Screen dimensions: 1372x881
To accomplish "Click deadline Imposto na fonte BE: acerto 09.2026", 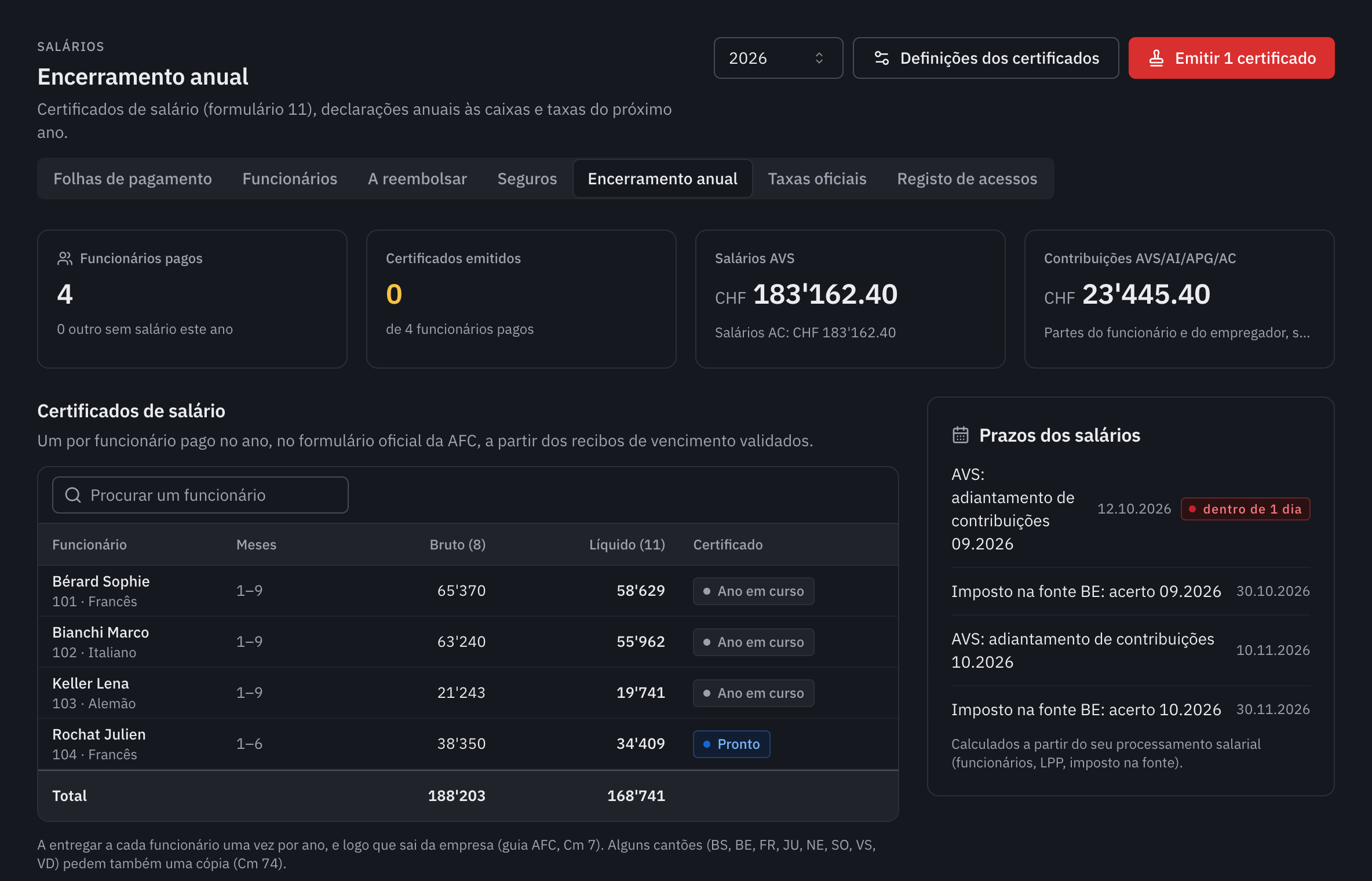I will pos(1086,591).
